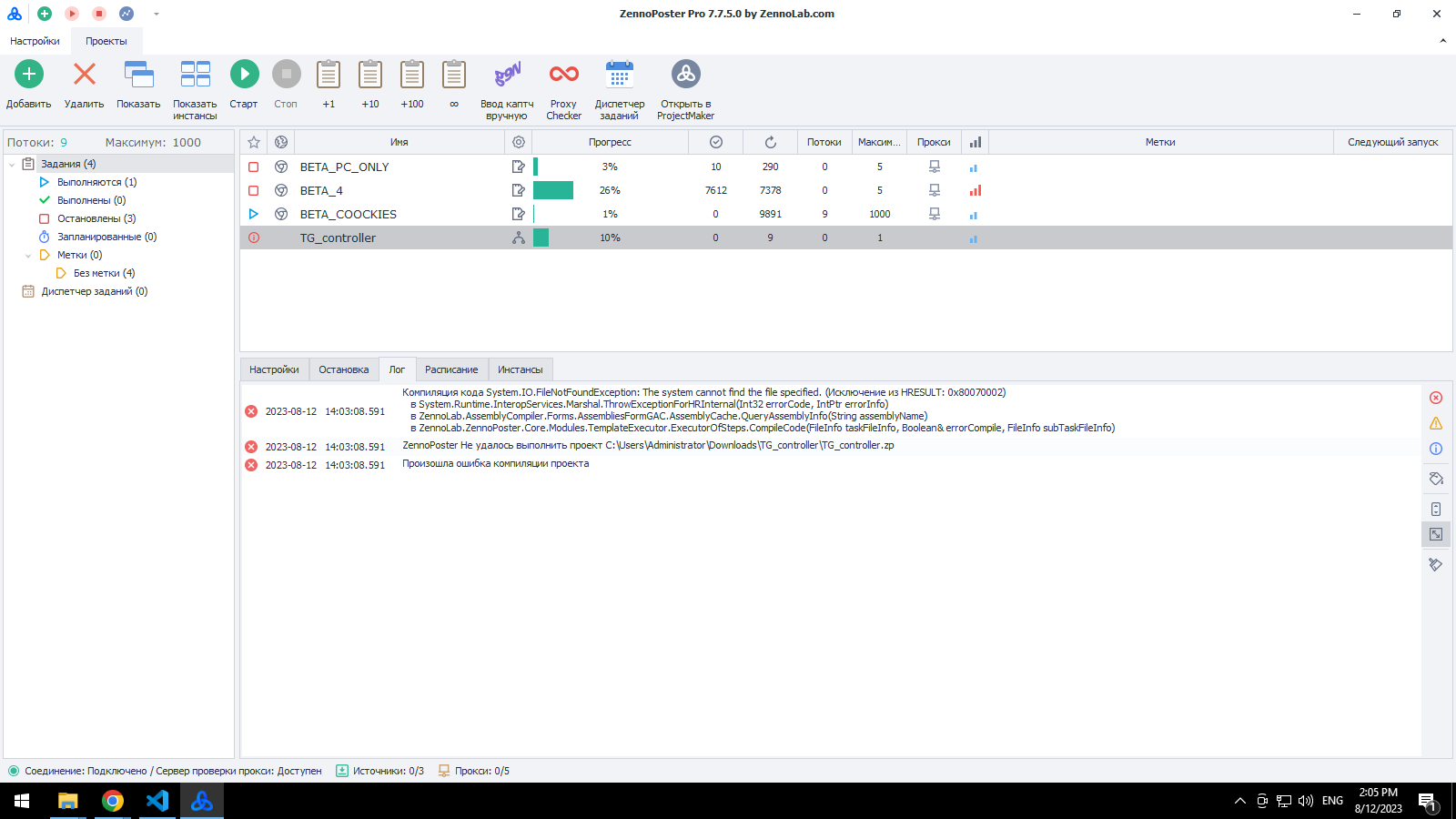The image size is (1456, 819).
Task: Select Остановлены (3) in the tree
Action: [x=96, y=218]
